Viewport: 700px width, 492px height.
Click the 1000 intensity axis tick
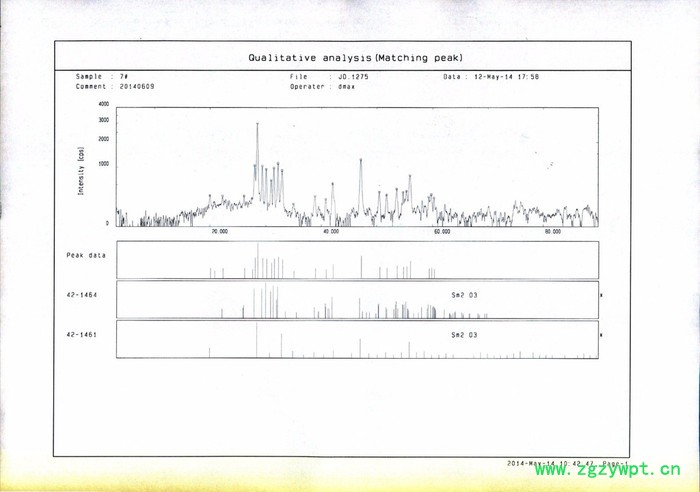click(x=104, y=163)
